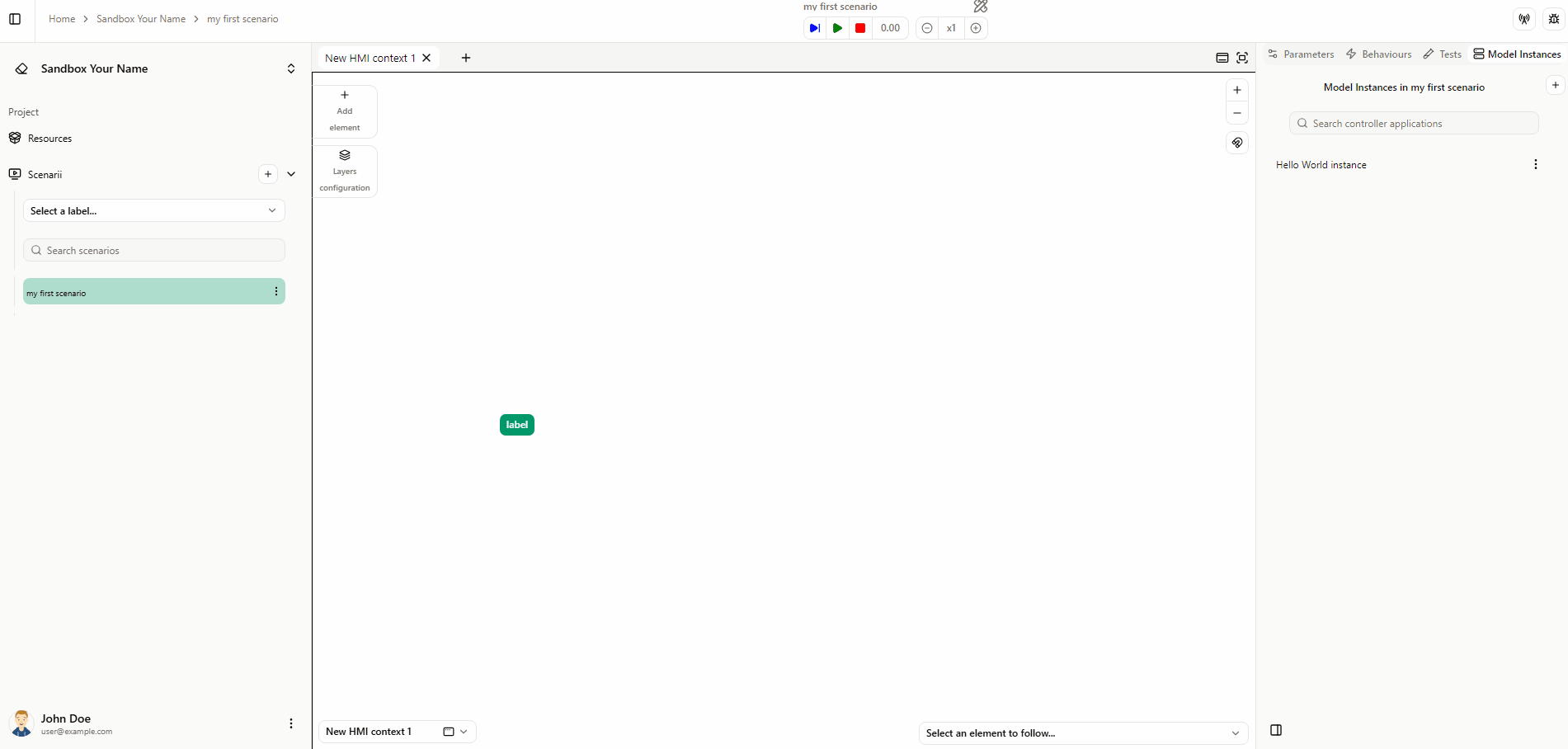
Task: Collapse the Scenarii section chevron
Action: point(291,174)
